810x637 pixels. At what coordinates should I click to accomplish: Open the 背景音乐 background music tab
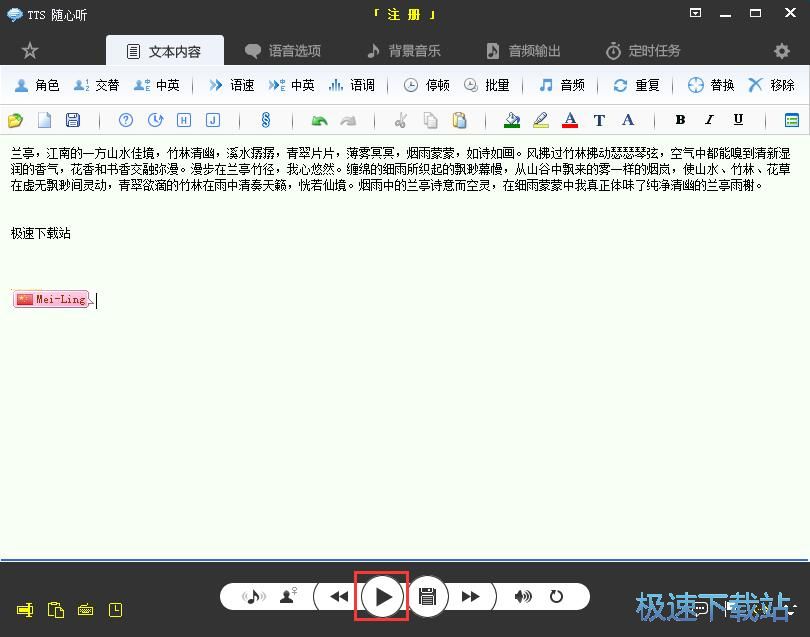[403, 50]
